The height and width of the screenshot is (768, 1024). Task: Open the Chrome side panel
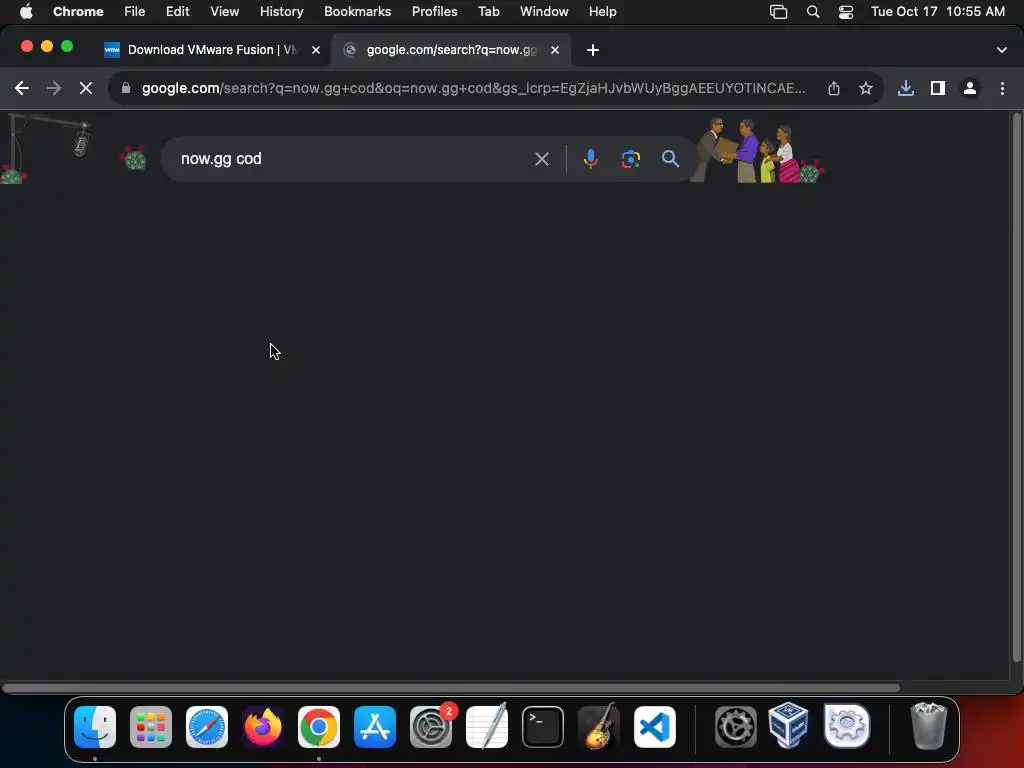pos(938,88)
